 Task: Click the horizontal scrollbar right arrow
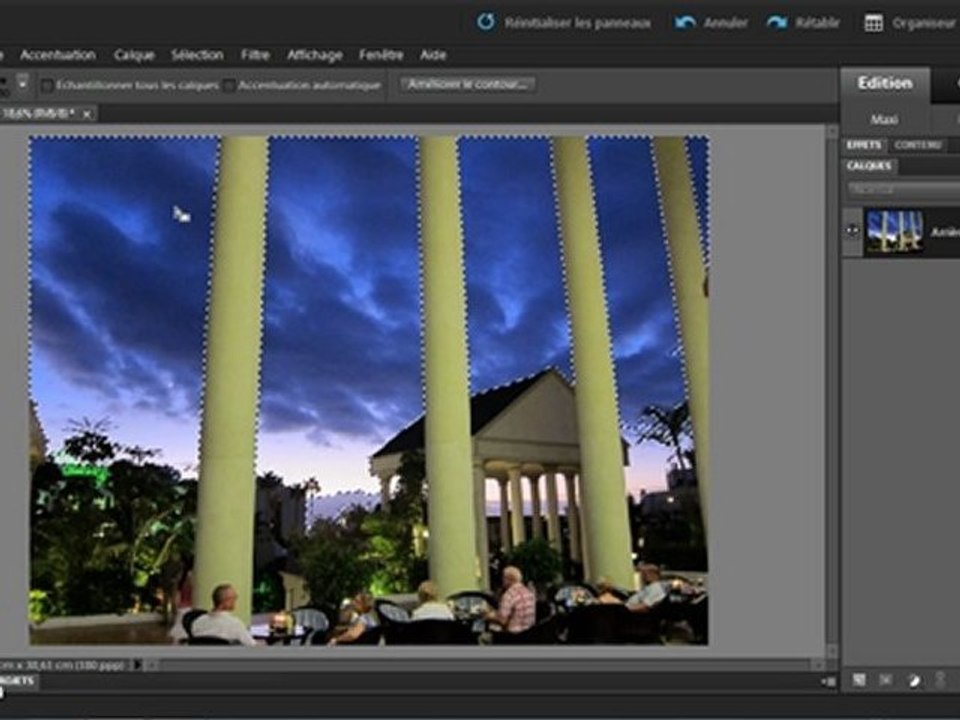click(x=817, y=665)
